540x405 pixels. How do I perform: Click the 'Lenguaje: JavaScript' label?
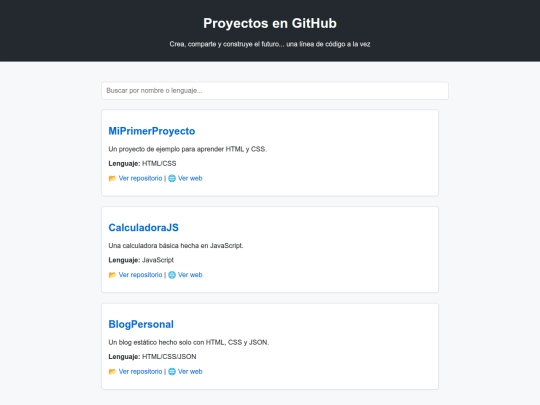(141, 260)
